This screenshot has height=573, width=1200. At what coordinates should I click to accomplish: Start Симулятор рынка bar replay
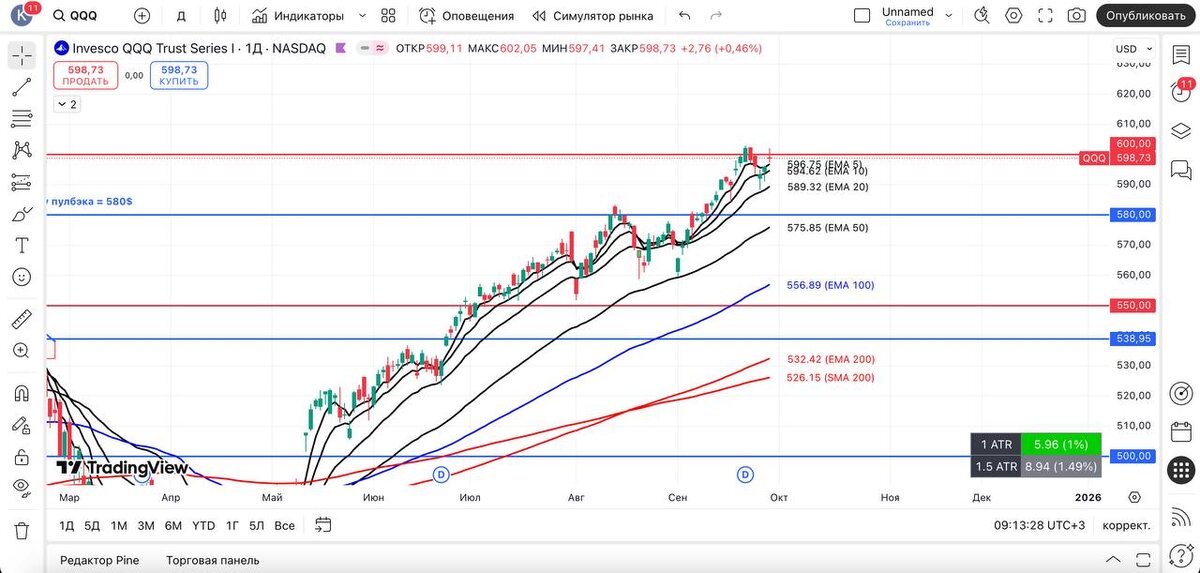coord(593,16)
